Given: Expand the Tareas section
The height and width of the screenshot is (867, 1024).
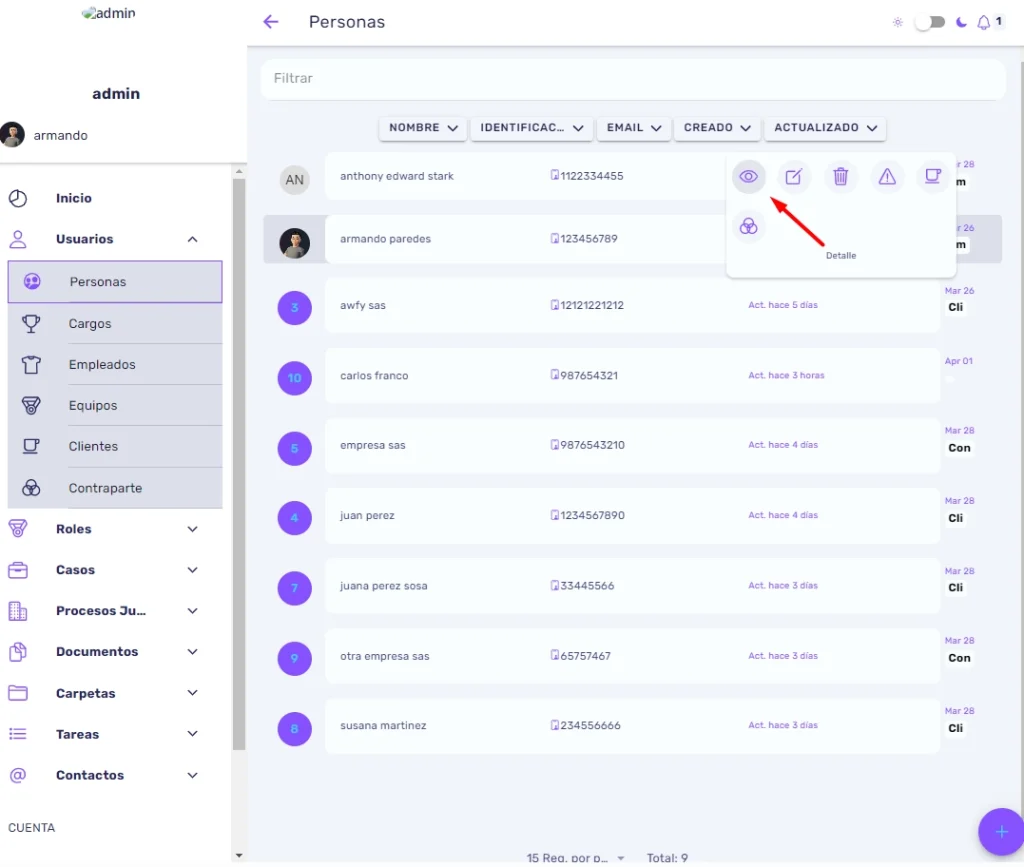Looking at the screenshot, I should pyautogui.click(x=192, y=734).
